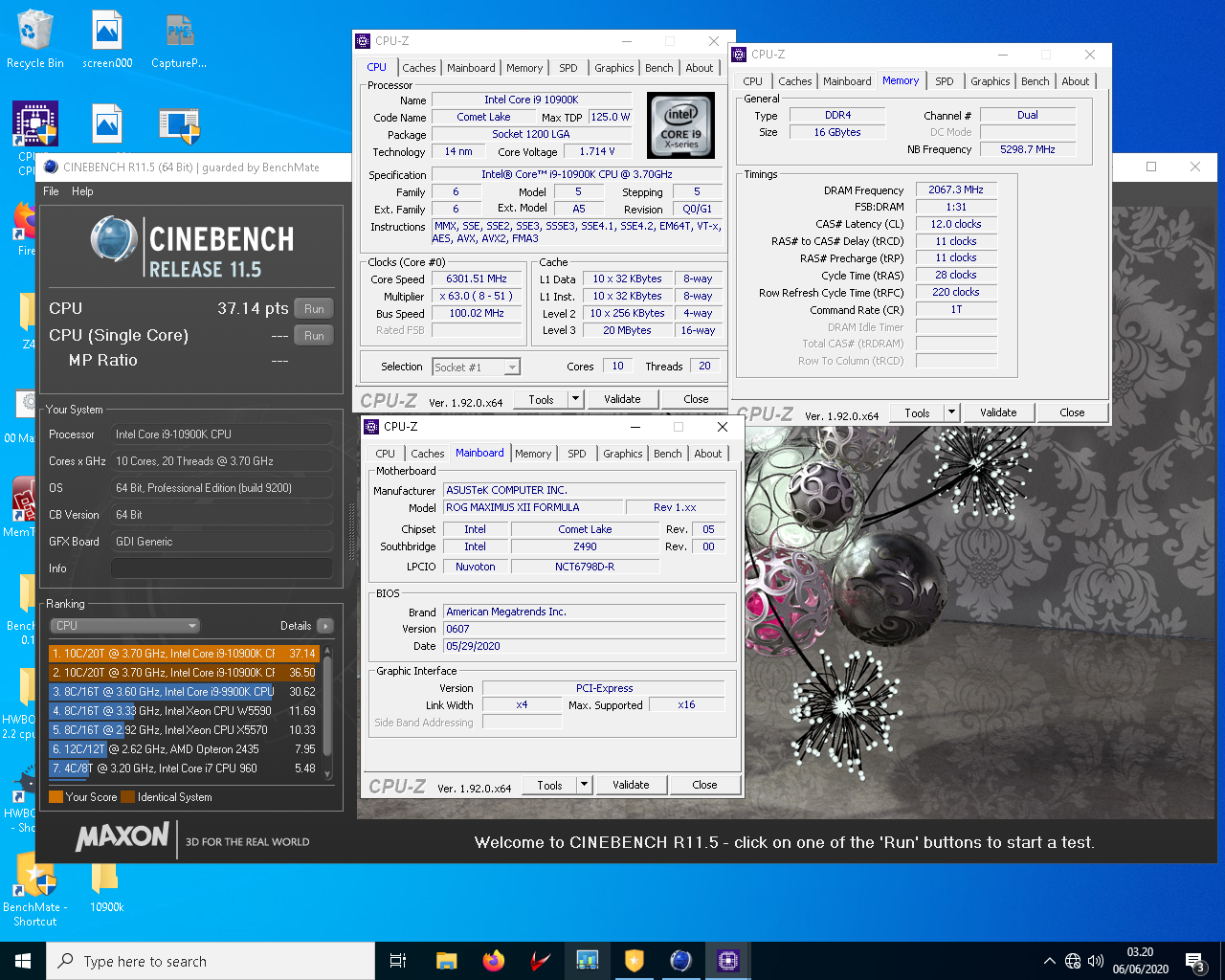1225x980 pixels.
Task: Open the notification center icon
Action: [x=1195, y=961]
